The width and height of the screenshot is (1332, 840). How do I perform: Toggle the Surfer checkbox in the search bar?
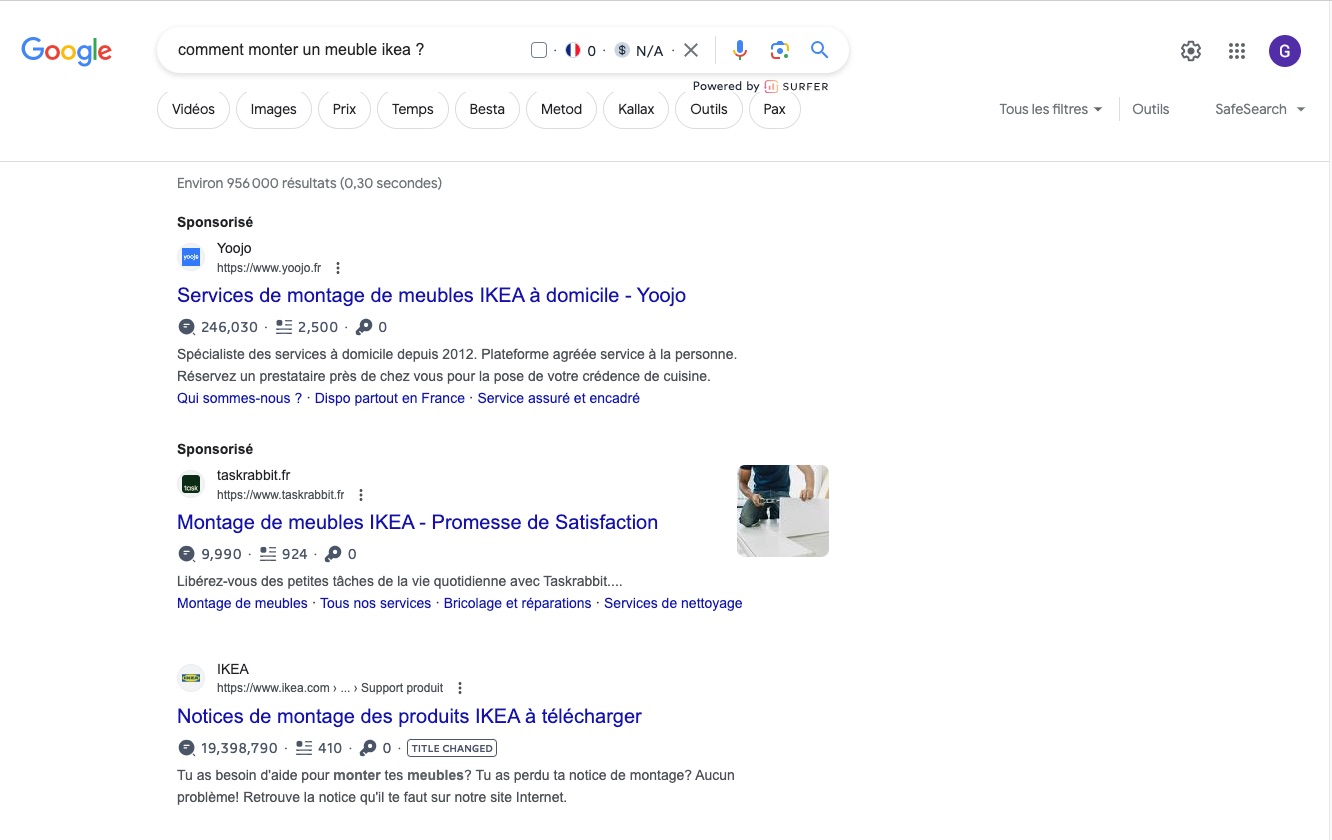coord(539,50)
